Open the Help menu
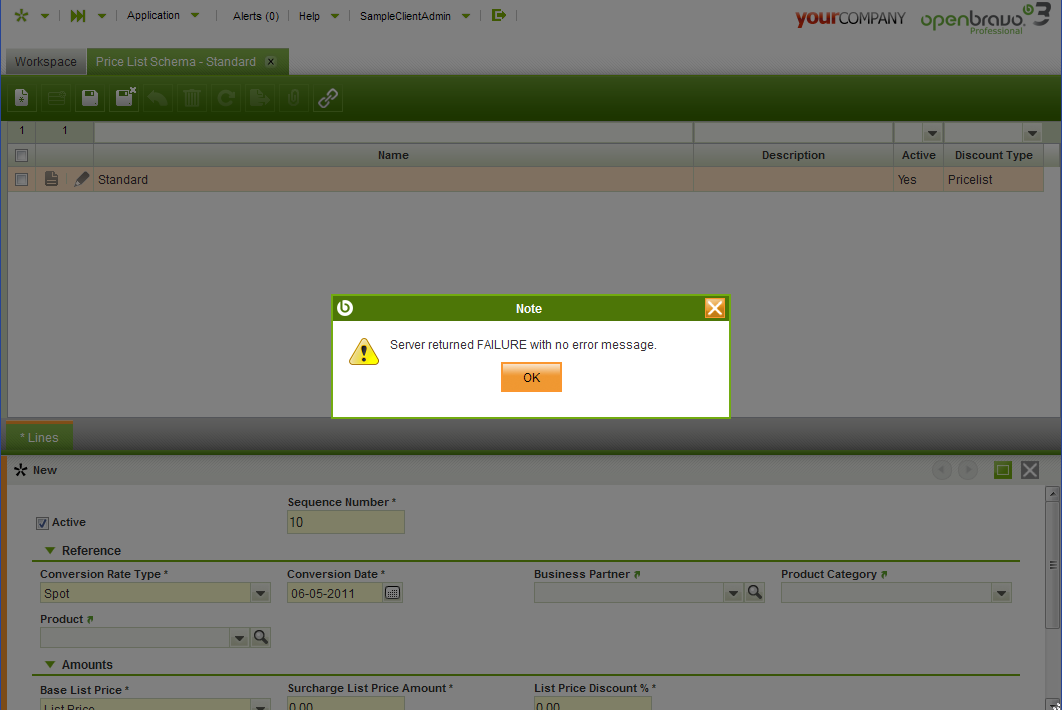The width and height of the screenshot is (1062, 710). point(318,16)
